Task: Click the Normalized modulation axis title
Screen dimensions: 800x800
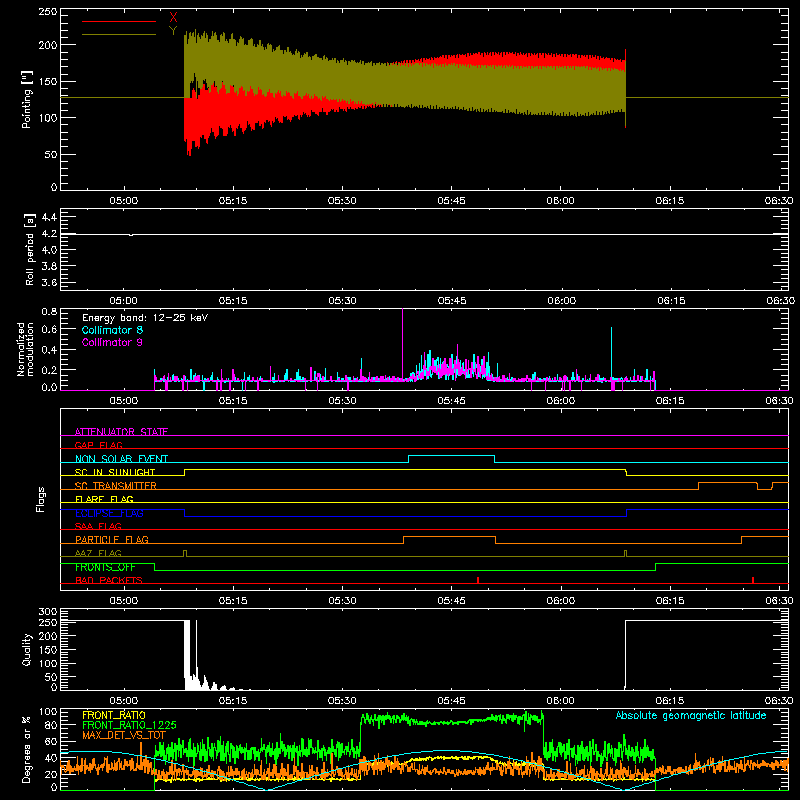Action: pyautogui.click(x=26, y=349)
